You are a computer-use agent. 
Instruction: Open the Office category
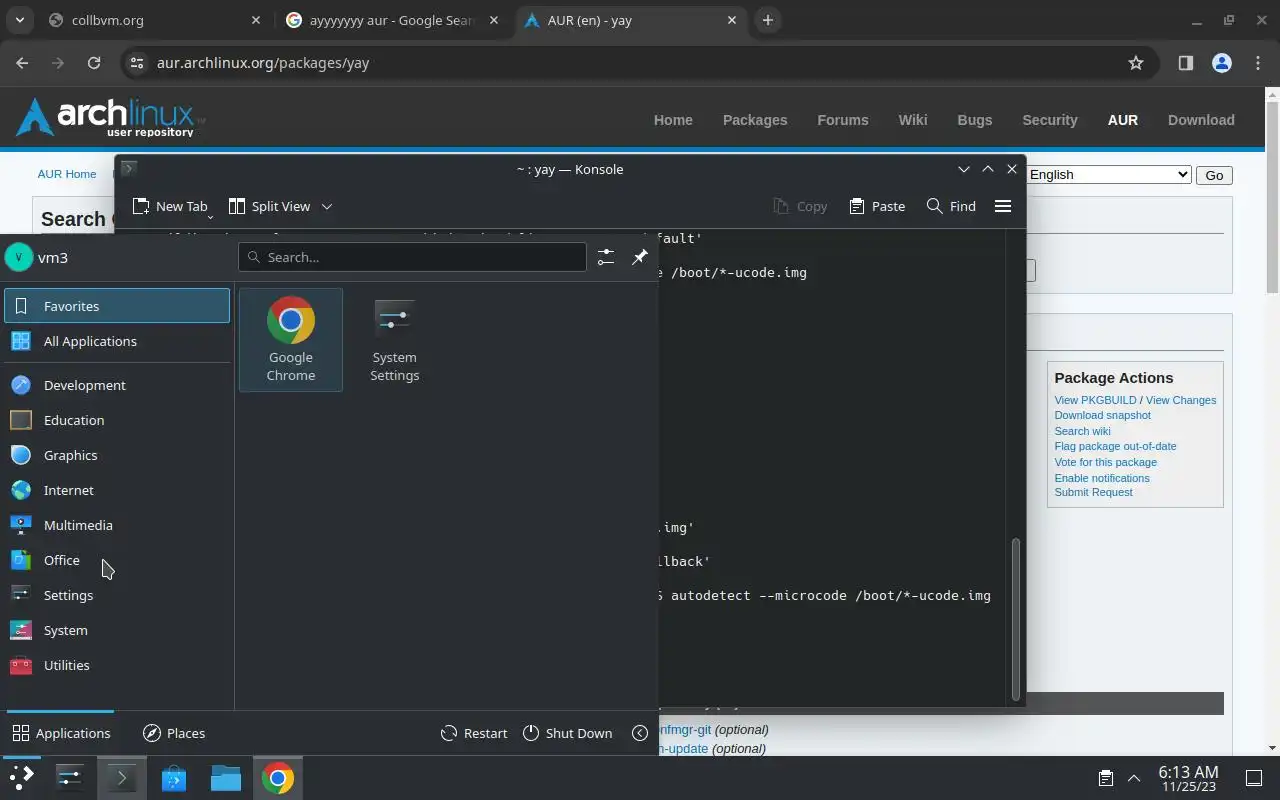point(117,560)
